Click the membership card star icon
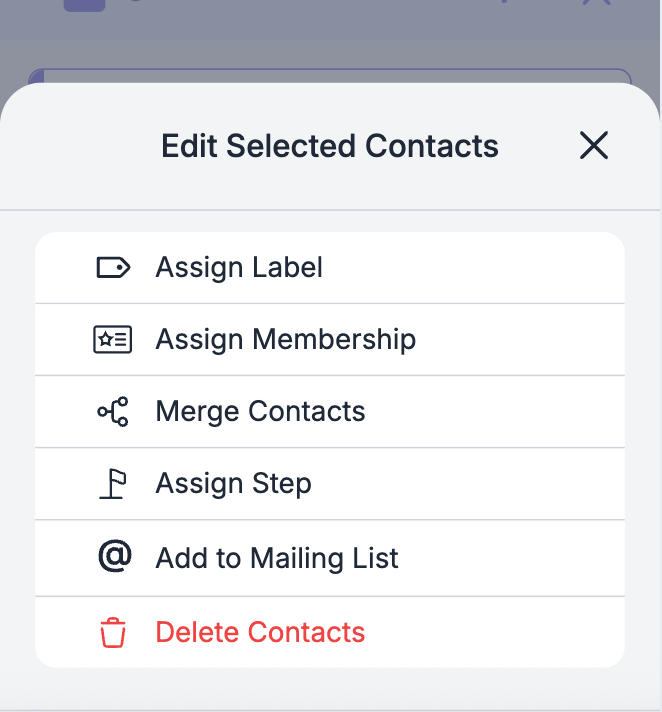This screenshot has height=712, width=662. pos(112,340)
